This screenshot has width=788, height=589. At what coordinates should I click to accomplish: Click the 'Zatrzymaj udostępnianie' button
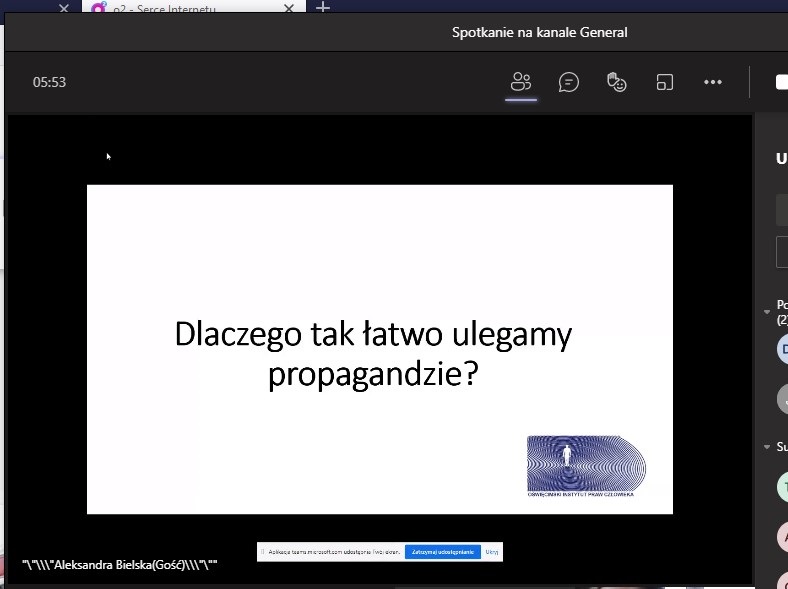[442, 552]
